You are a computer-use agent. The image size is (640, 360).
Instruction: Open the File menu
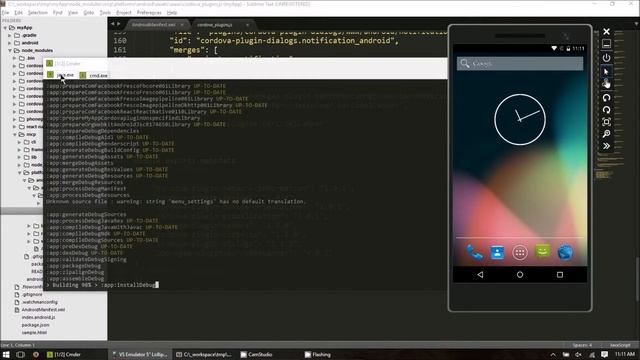pyautogui.click(x=5, y=13)
